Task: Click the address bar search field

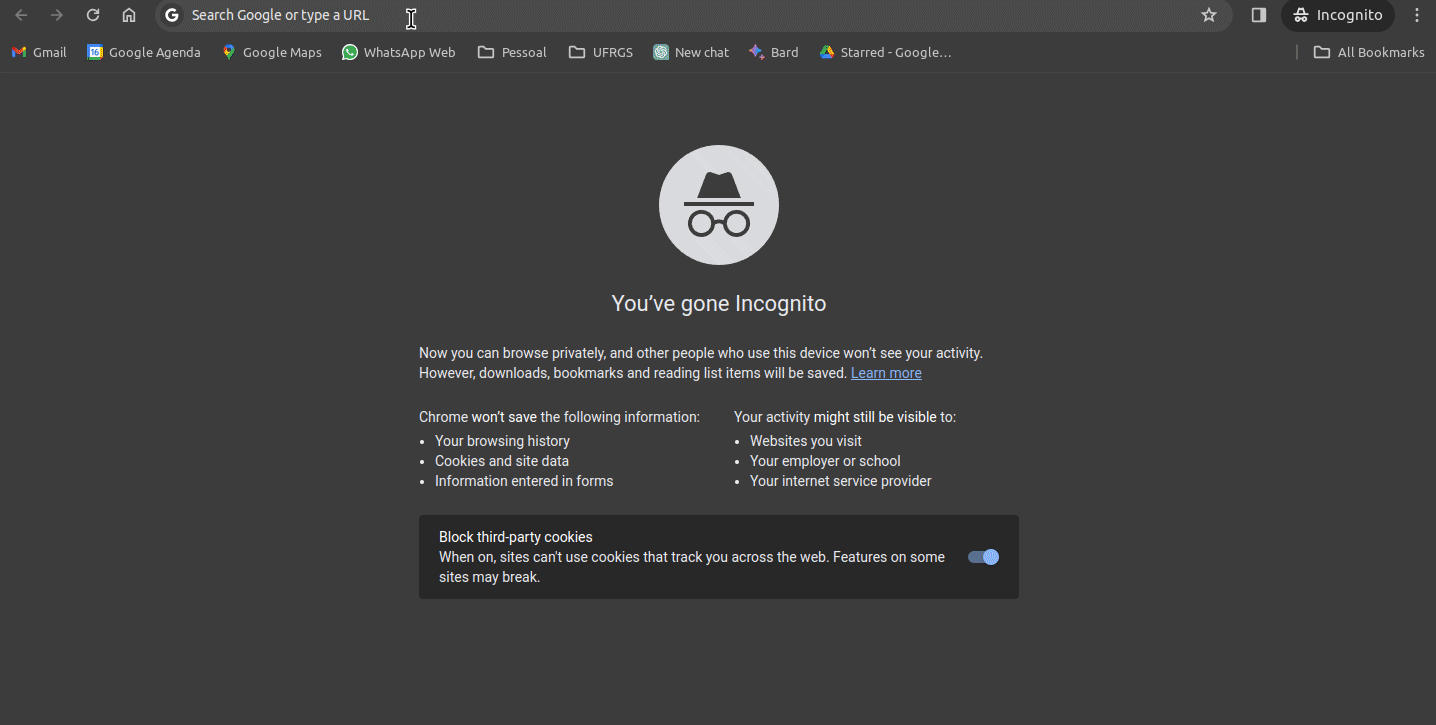Action: (680, 15)
